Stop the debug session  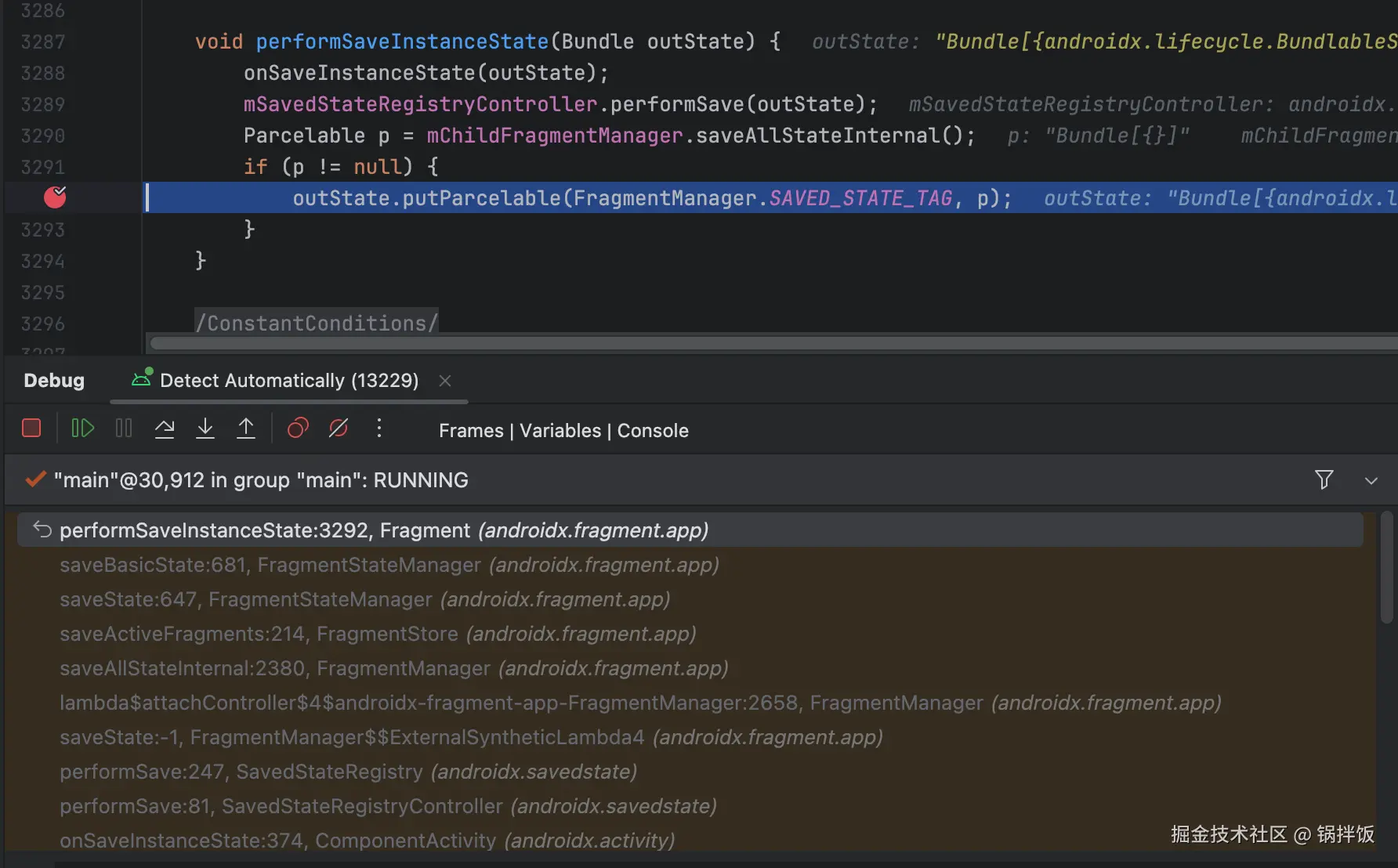click(x=31, y=429)
